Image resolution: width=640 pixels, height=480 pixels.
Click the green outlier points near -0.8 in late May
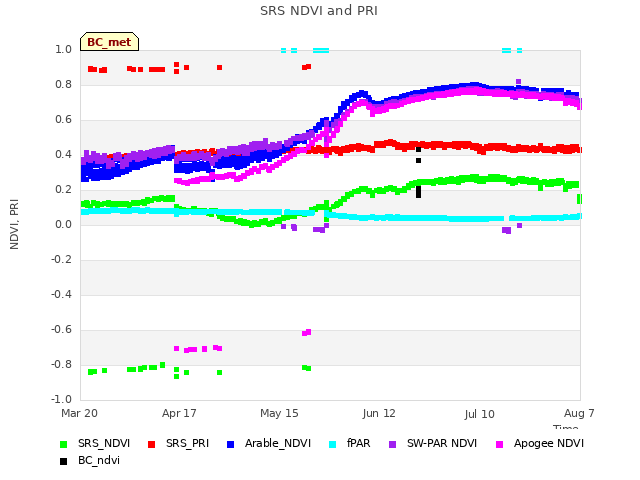(x=307, y=368)
